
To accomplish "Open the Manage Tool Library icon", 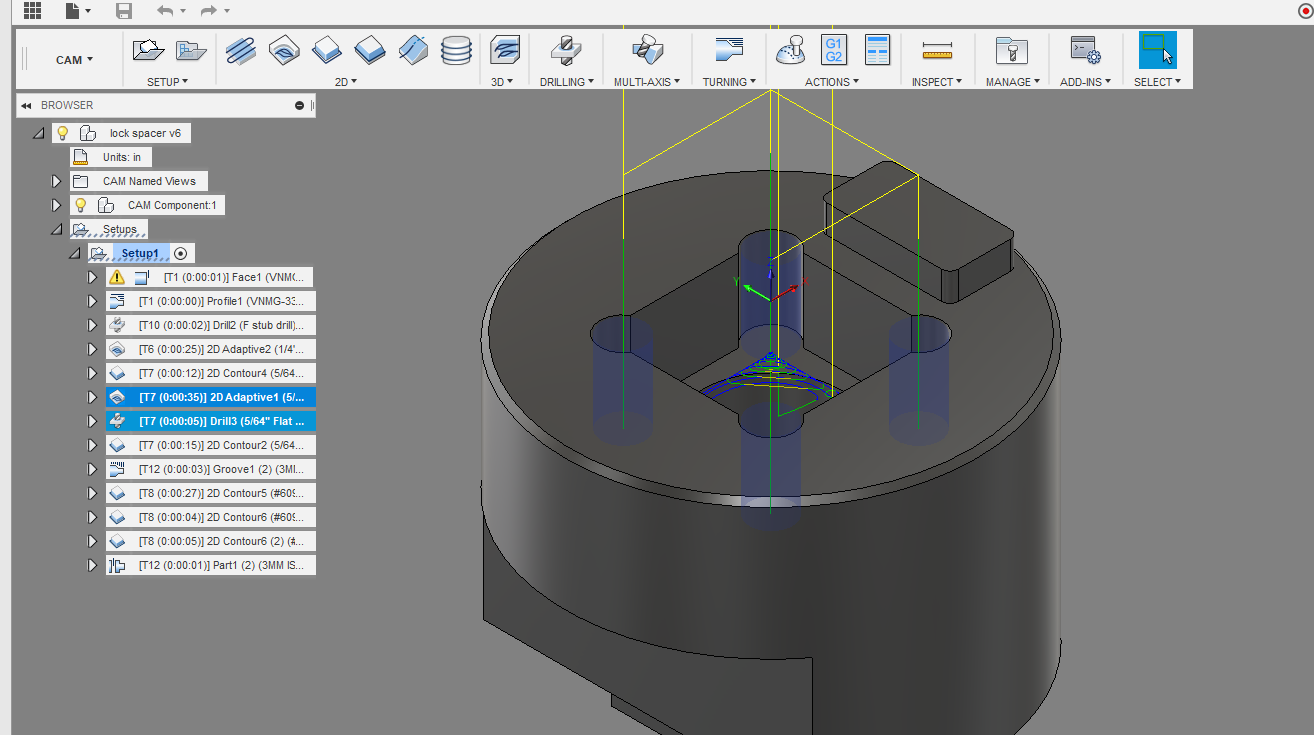I will (x=1010, y=48).
